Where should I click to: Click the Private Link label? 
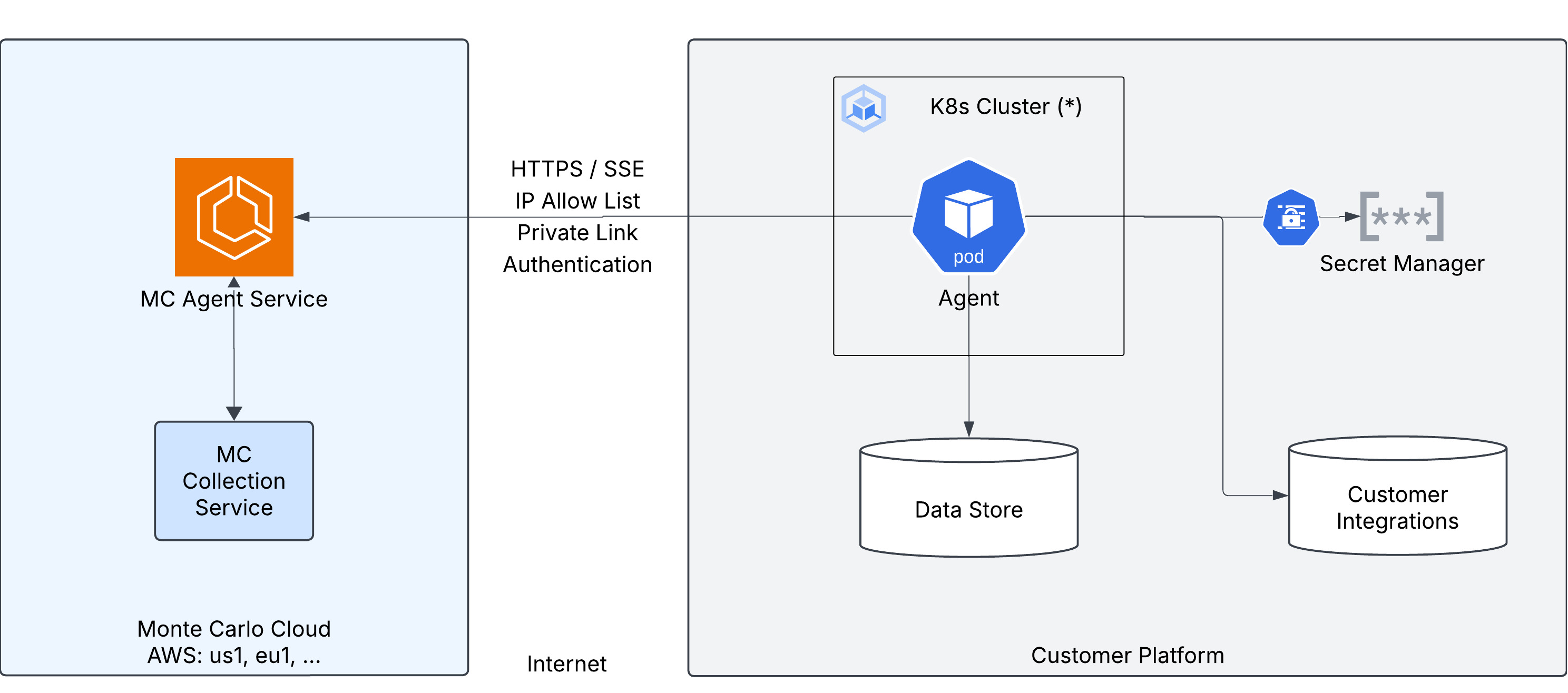[577, 232]
